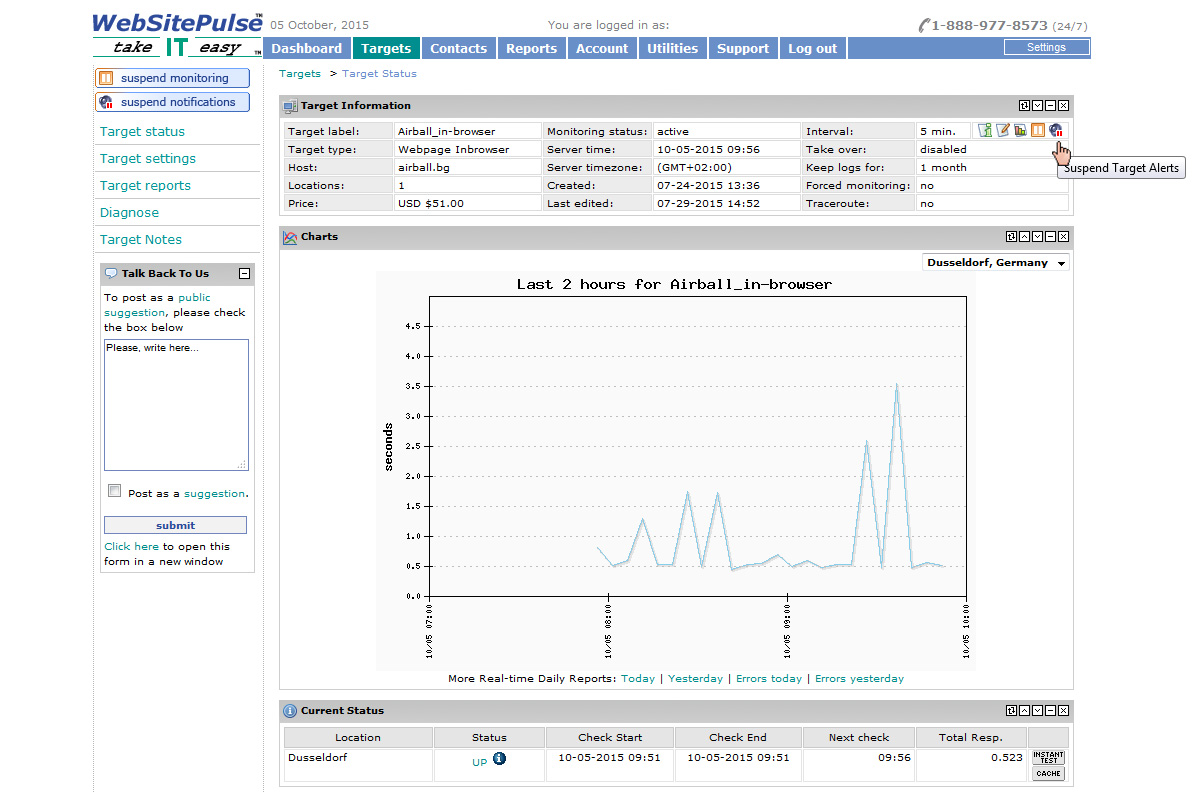Check the Post as a suggestion checkbox
The width and height of the screenshot is (1192, 793).
pyautogui.click(x=115, y=490)
